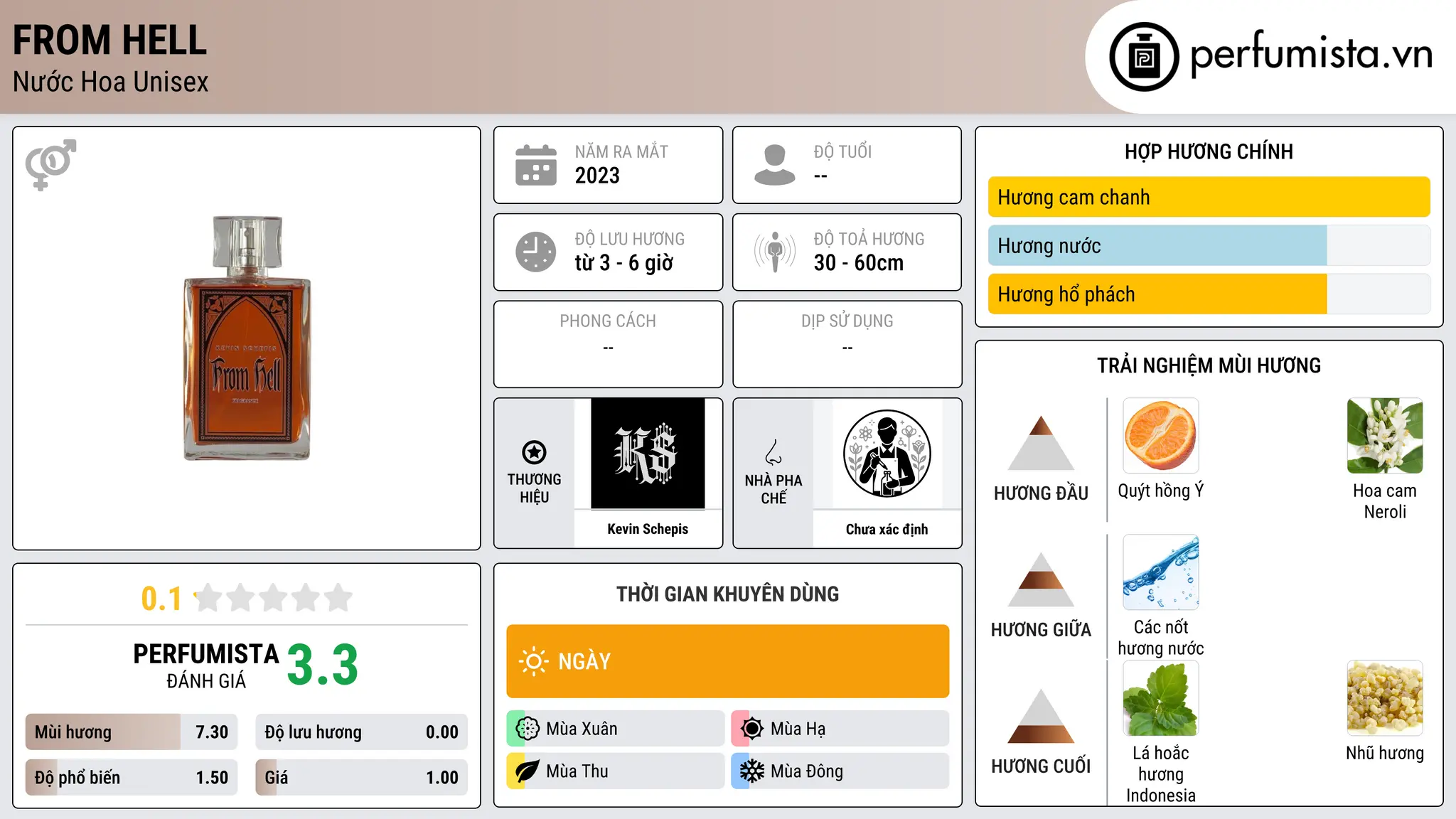This screenshot has width=1456, height=819.
Task: Select the Quýt hồng Ý note image
Action: coord(1161,436)
